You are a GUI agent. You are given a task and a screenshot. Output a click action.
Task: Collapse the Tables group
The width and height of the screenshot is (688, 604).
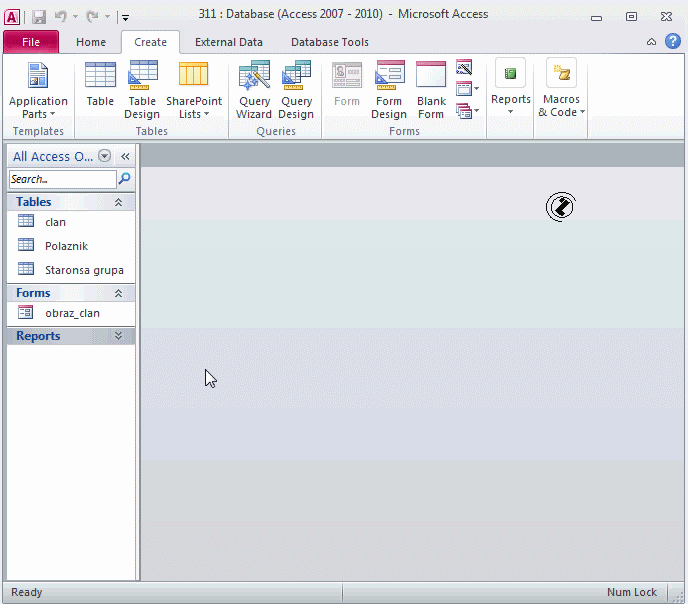point(118,202)
